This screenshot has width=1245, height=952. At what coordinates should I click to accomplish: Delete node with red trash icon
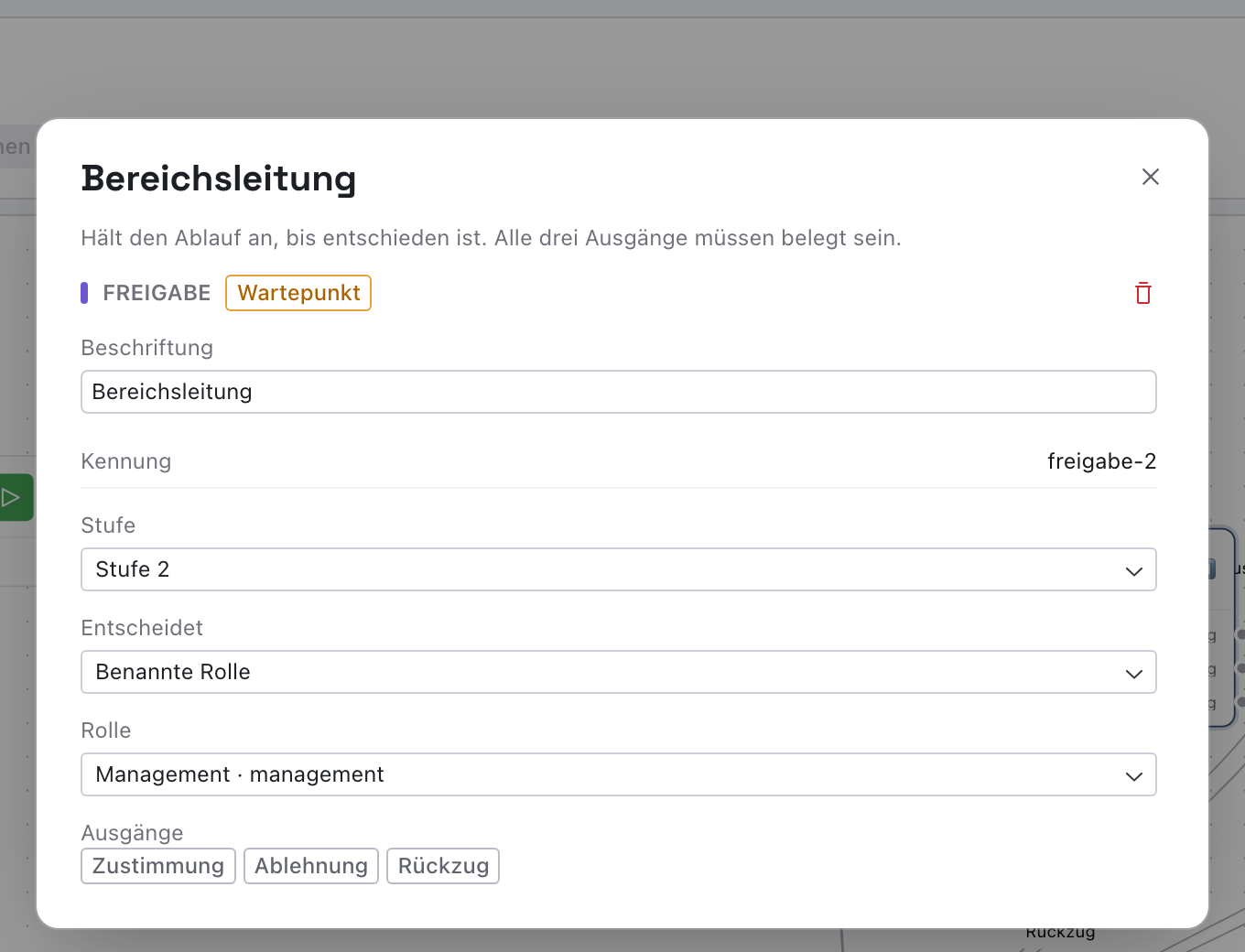point(1142,293)
